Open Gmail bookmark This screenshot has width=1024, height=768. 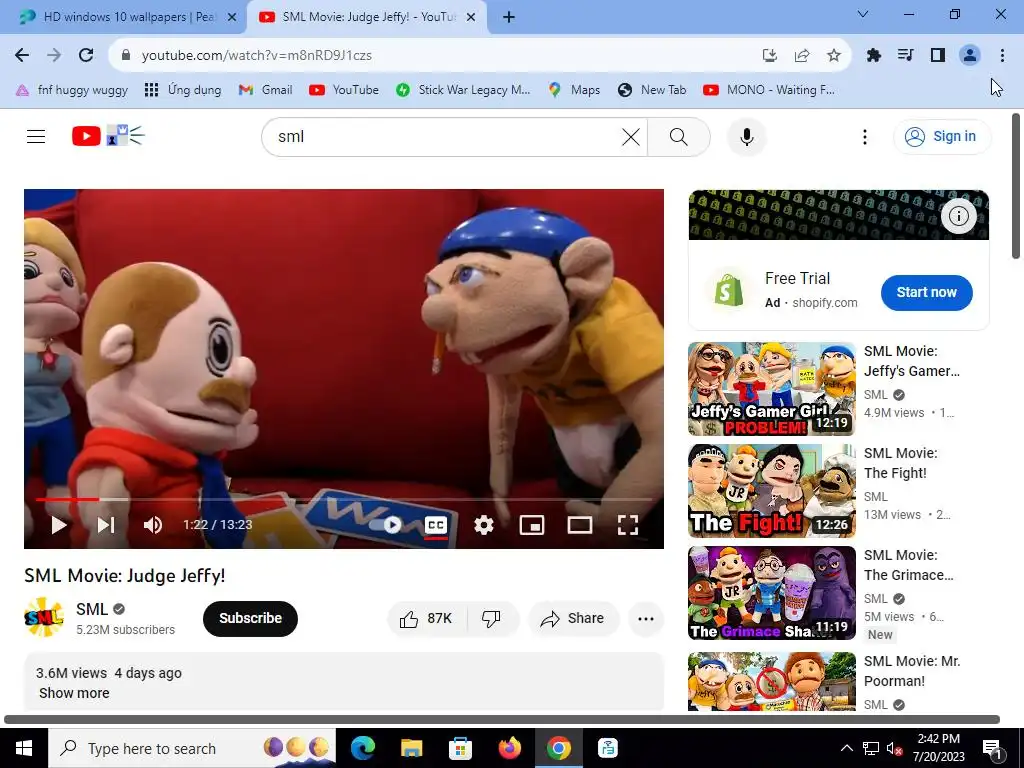[265, 90]
